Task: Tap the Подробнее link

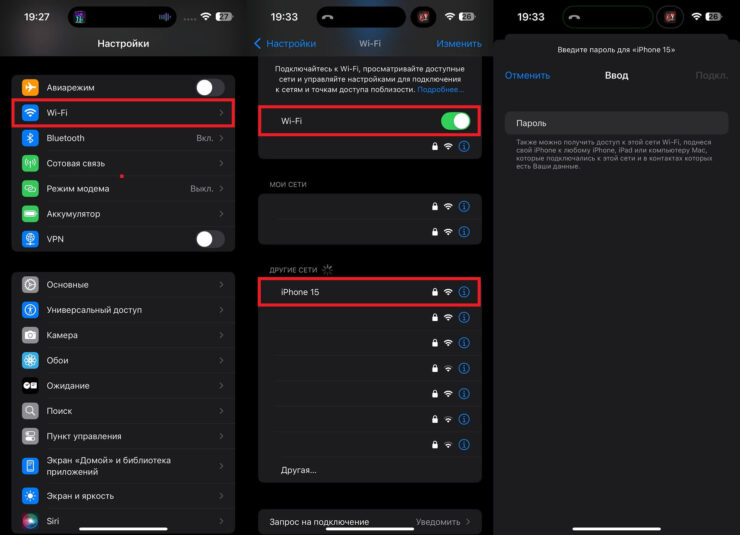Action: coord(440,90)
